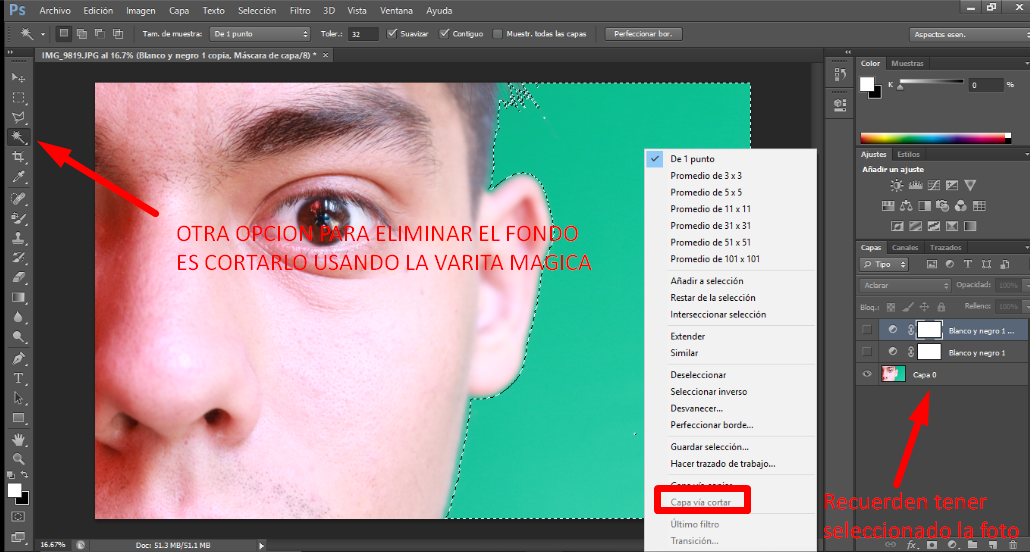Screen dimensions: 1030x552
Task: Choose Guardar selección... menu entry
Action: click(x=709, y=447)
